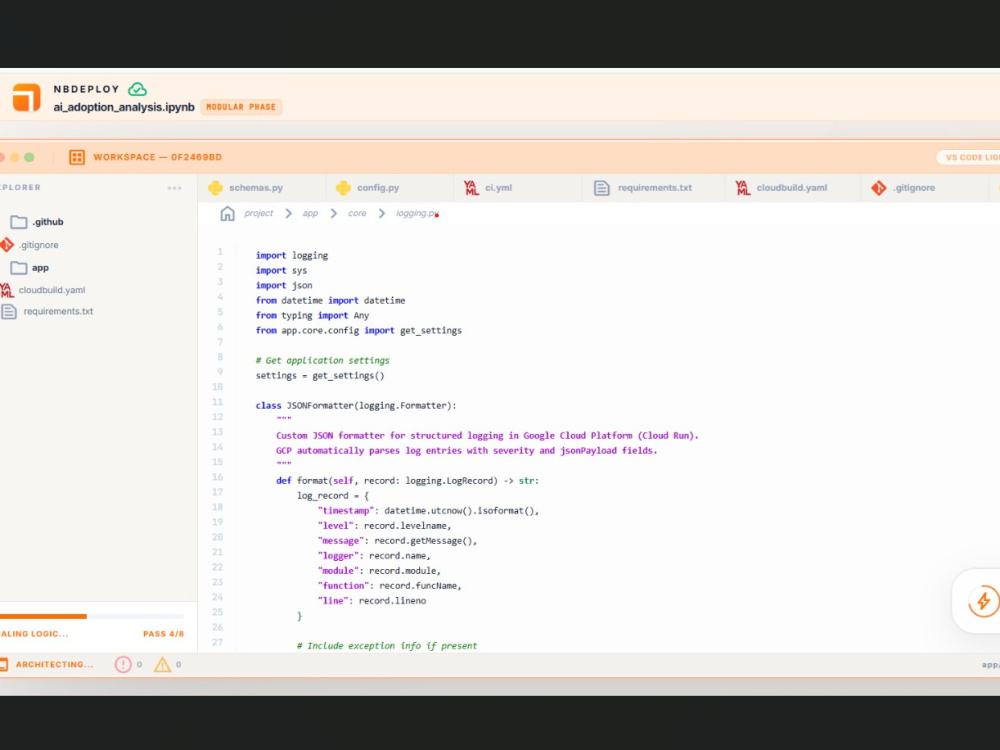This screenshot has width=1000, height=750.
Task: Click the '# Include exception info if present' comment
Action: click(x=386, y=645)
